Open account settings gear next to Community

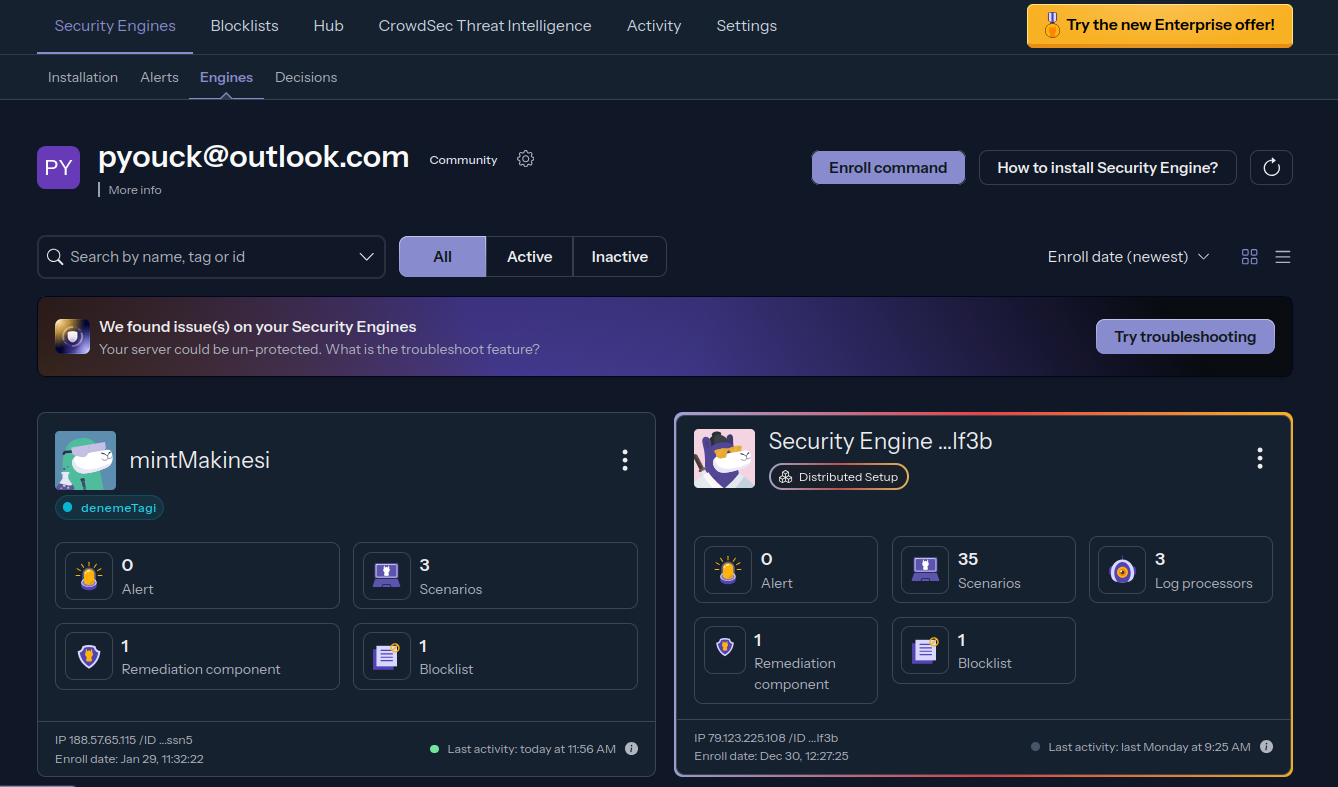(525, 159)
